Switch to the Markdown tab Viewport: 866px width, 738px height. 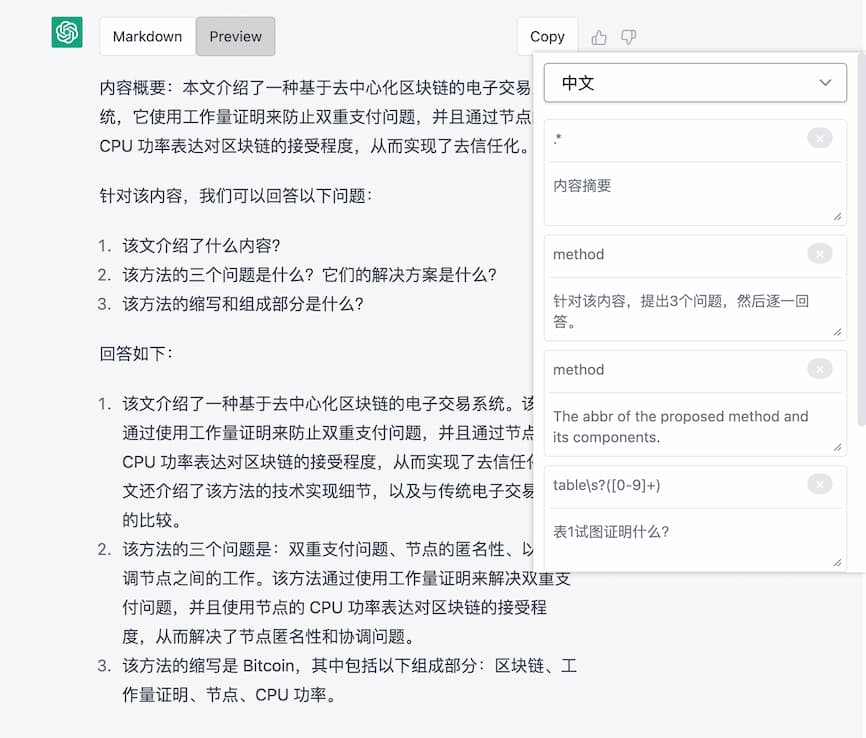pos(147,36)
